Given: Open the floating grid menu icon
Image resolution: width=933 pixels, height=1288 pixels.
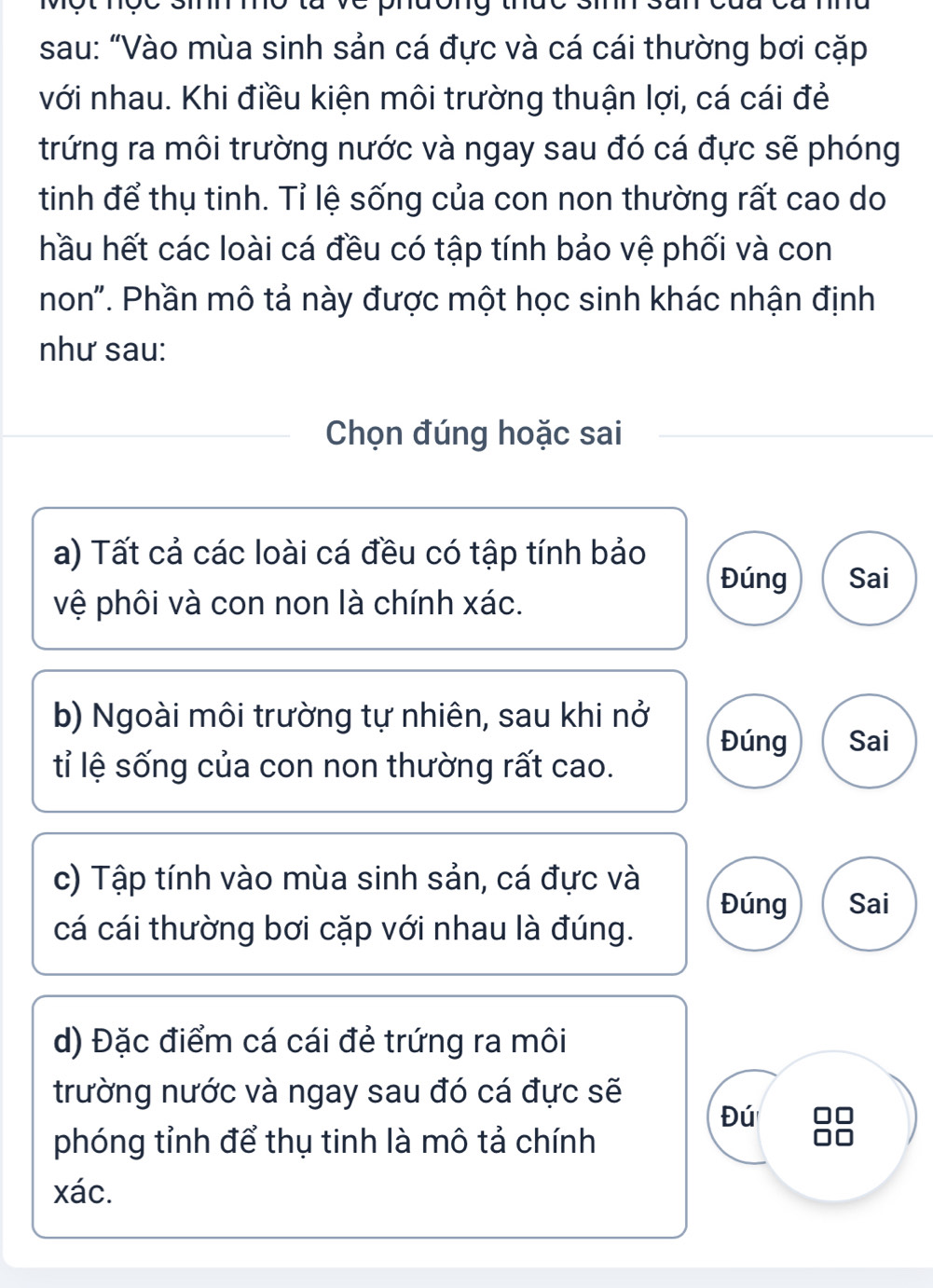Looking at the screenshot, I should [833, 1125].
